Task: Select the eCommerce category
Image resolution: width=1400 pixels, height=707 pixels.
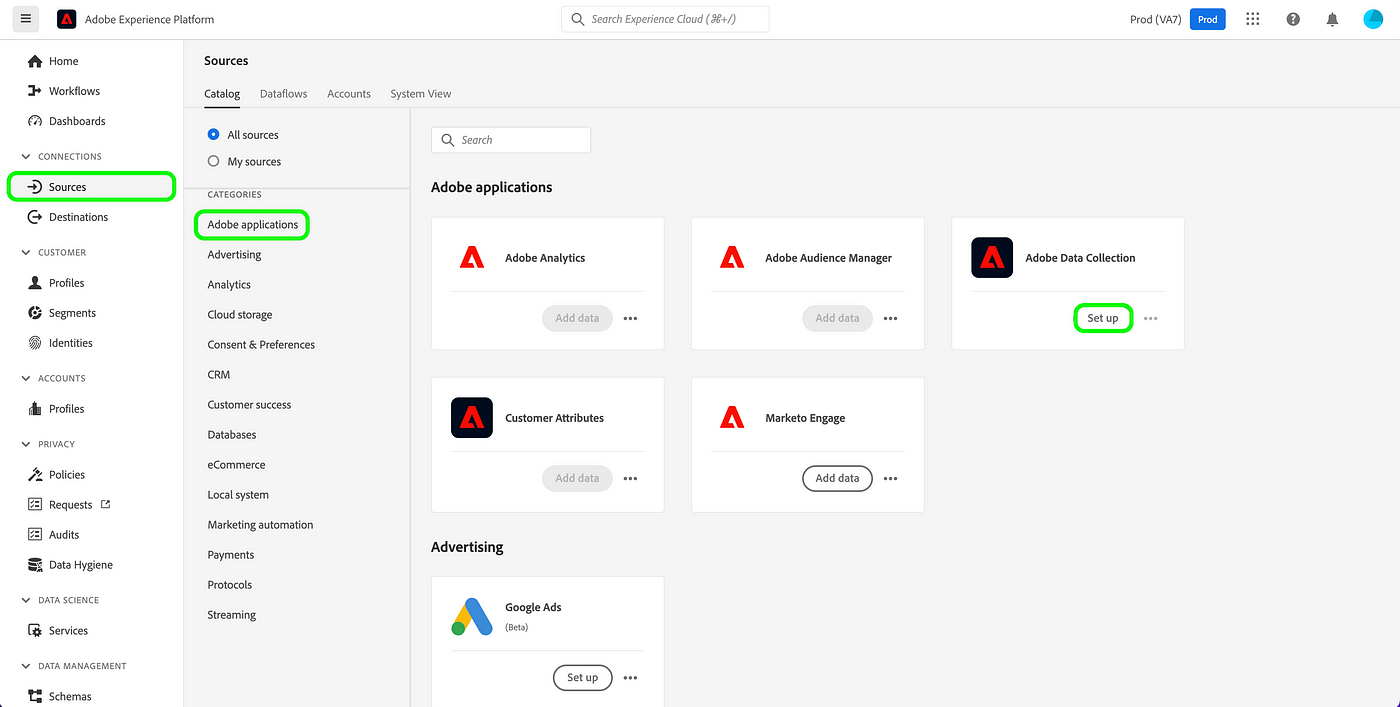Action: [237, 465]
